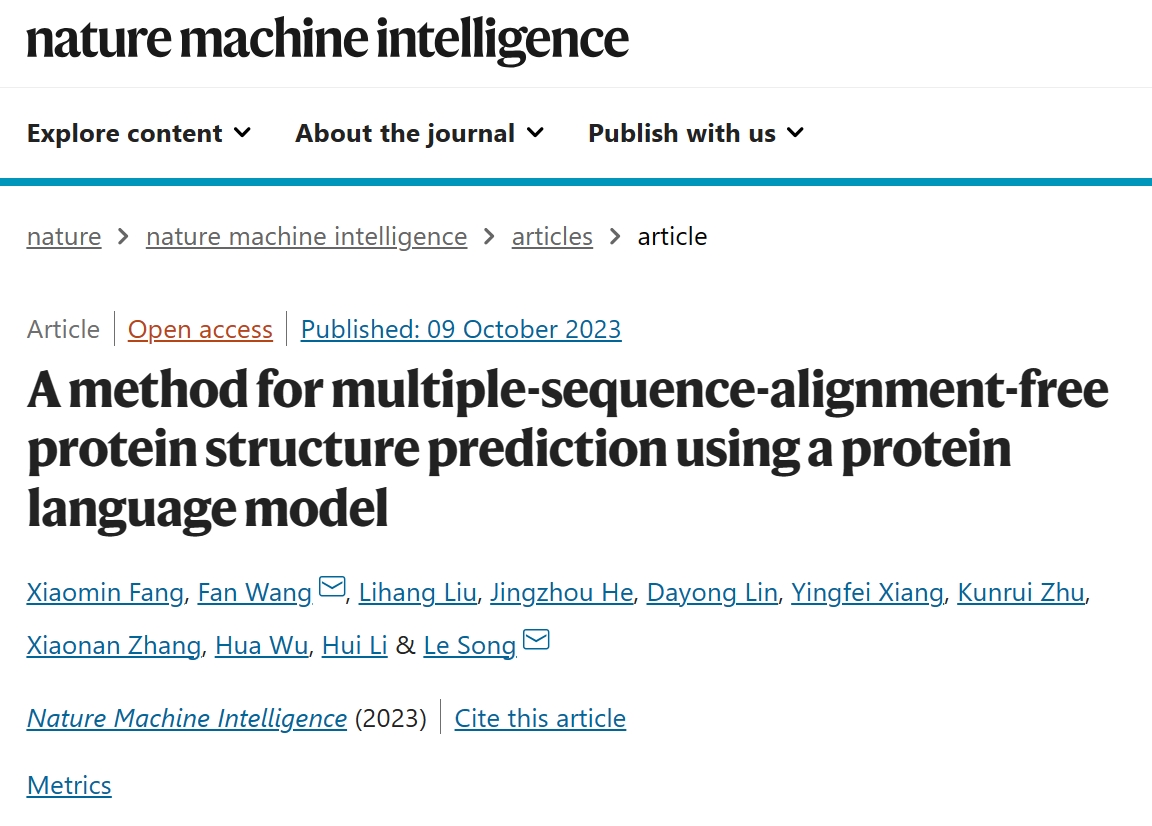Click author name Yingfei Xiang
The height and width of the screenshot is (826, 1152).
[x=867, y=593]
